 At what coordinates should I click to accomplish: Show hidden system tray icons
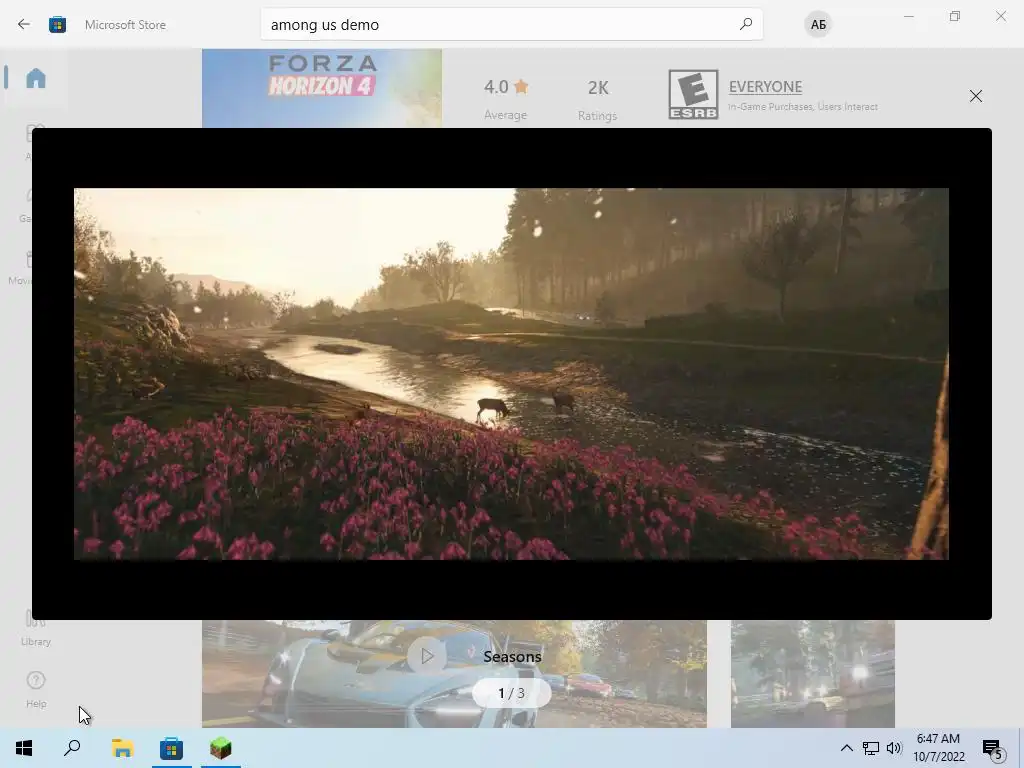click(846, 748)
